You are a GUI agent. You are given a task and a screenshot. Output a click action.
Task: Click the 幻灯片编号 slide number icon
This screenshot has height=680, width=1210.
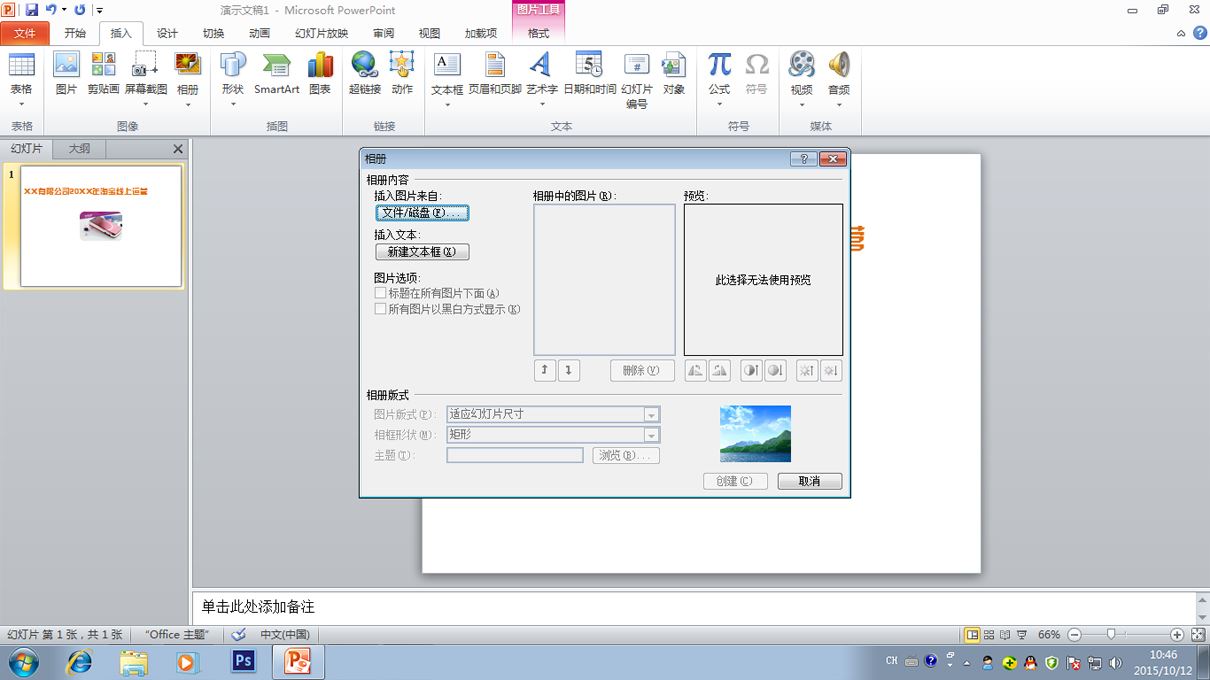[637, 66]
